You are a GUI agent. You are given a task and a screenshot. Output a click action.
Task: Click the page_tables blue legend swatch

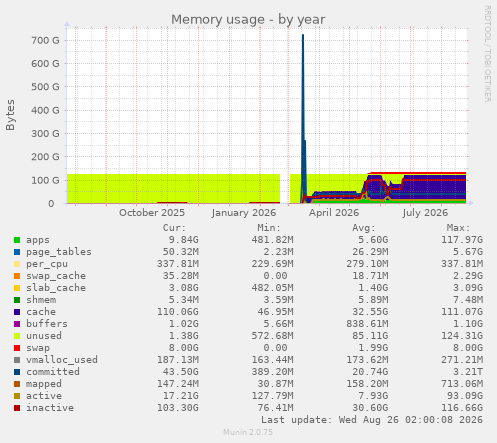17,252
